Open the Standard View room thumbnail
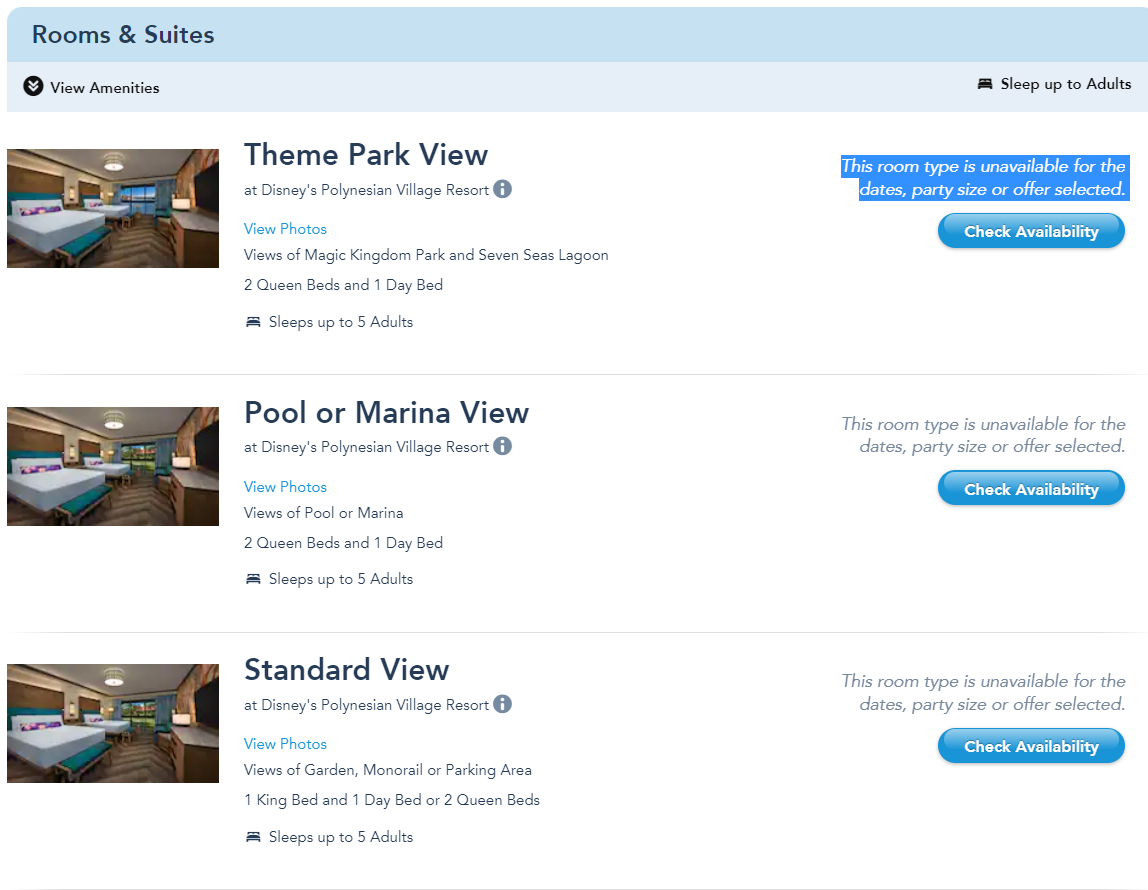 (113, 723)
